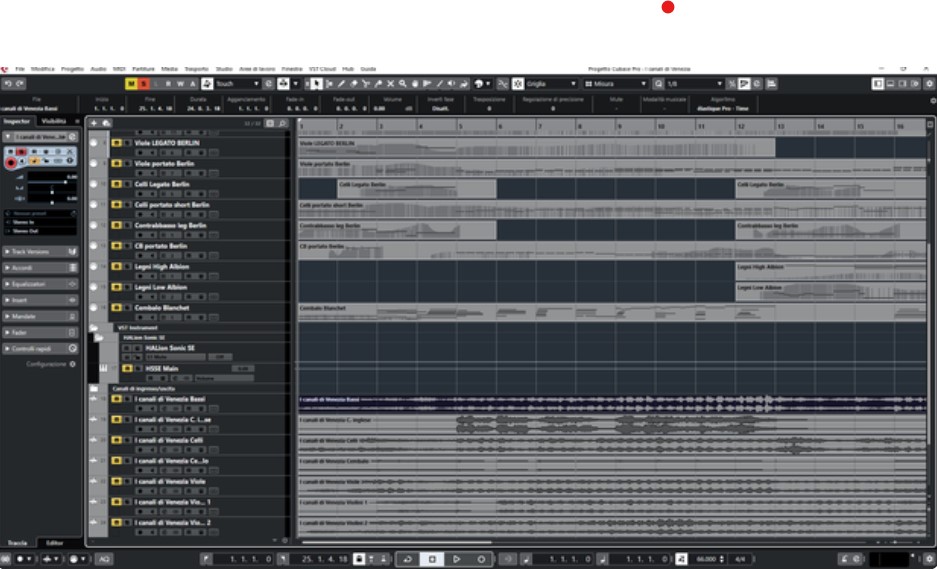Open the Editor tab at bottom
937x570 pixels.
(55, 543)
